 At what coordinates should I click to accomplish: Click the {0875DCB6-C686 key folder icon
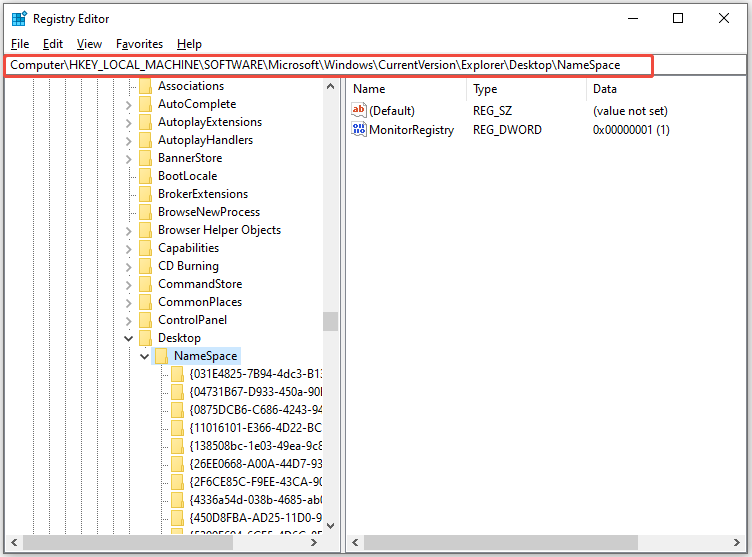click(177, 410)
